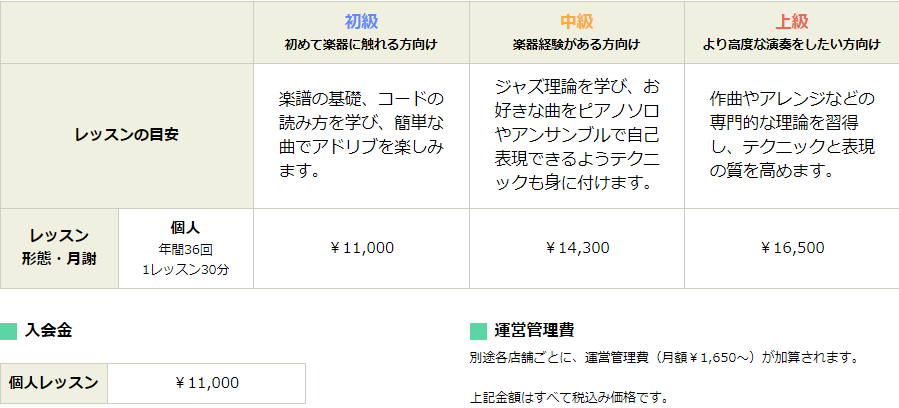Click the 個人 年間36回 lesson type cell
This screenshot has width=899, height=408.
186,248
